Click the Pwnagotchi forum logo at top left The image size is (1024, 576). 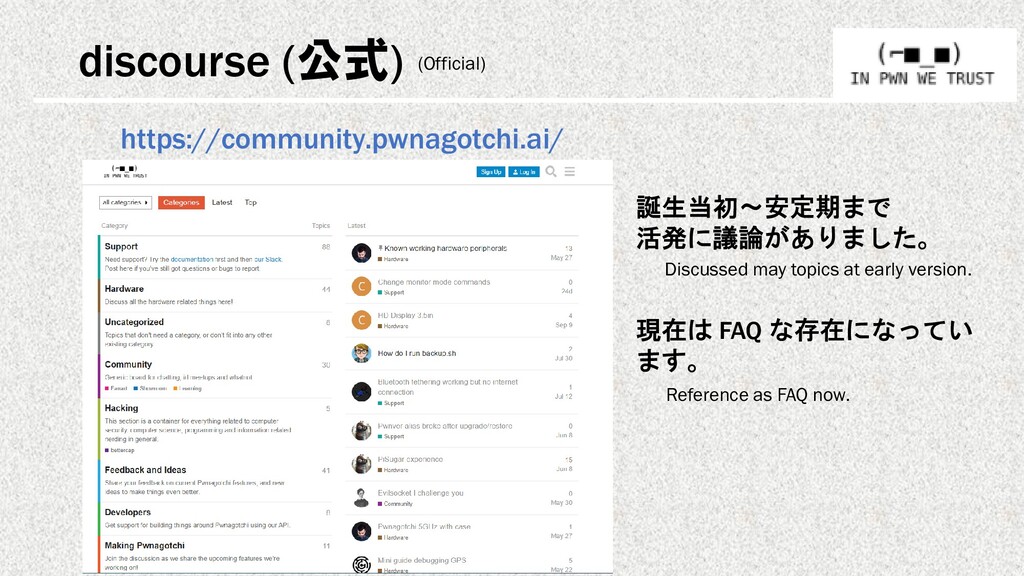125,172
